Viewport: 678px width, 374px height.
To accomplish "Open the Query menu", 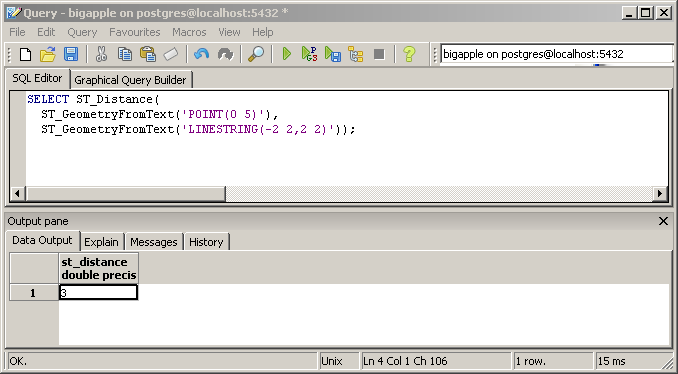I will tap(82, 32).
